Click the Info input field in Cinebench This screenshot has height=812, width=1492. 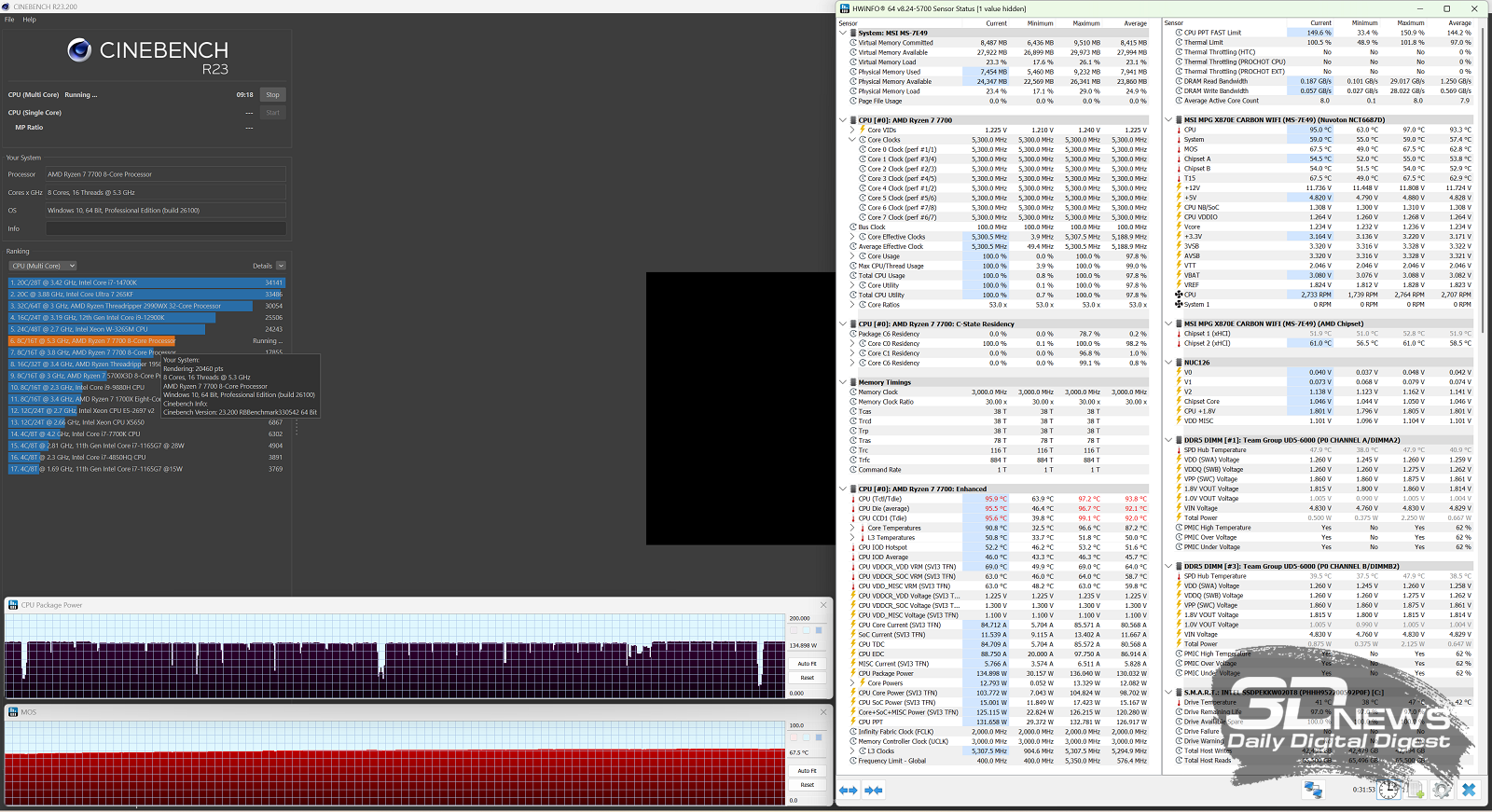coord(166,228)
